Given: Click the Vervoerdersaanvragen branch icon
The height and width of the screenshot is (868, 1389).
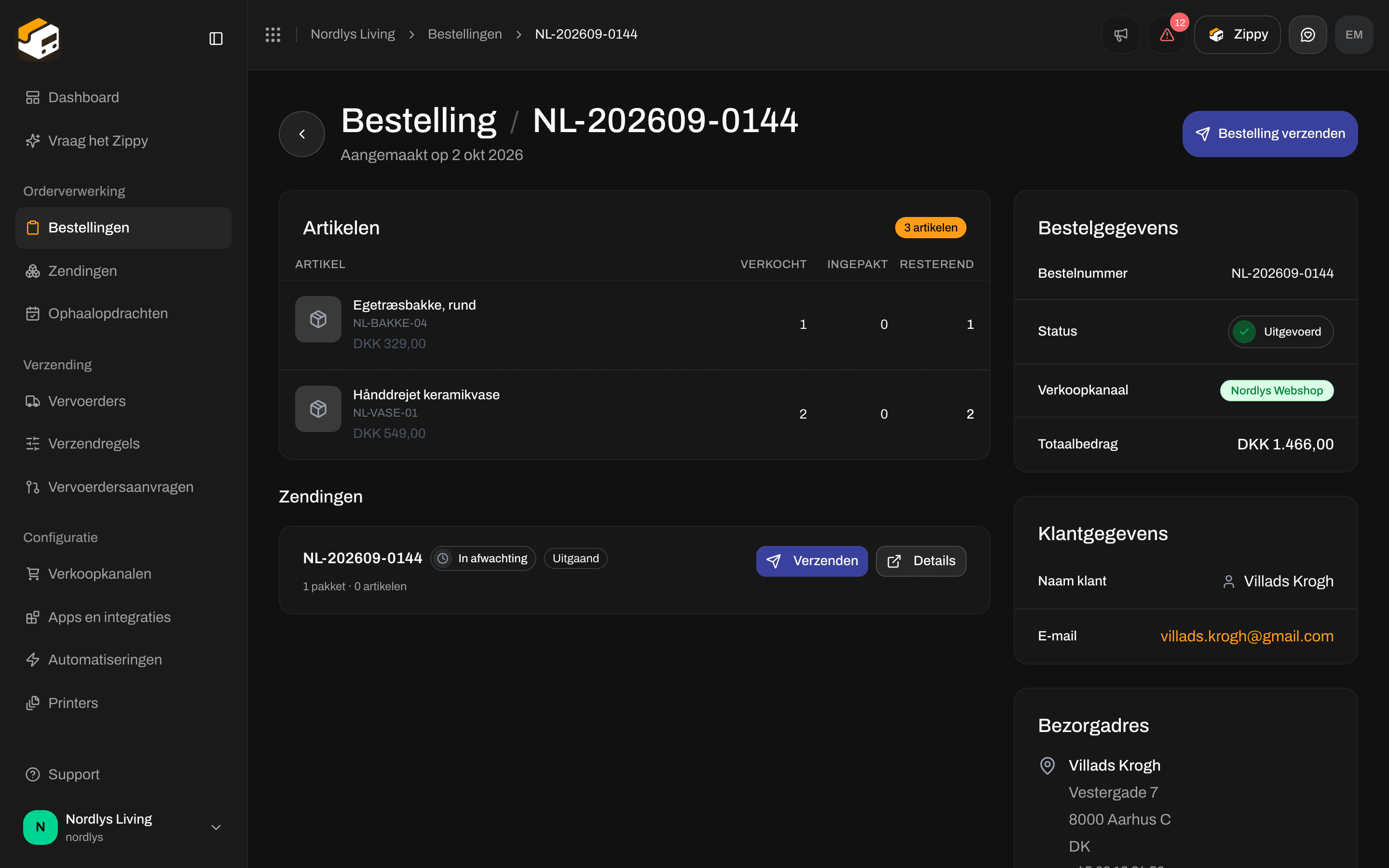Looking at the screenshot, I should [33, 487].
